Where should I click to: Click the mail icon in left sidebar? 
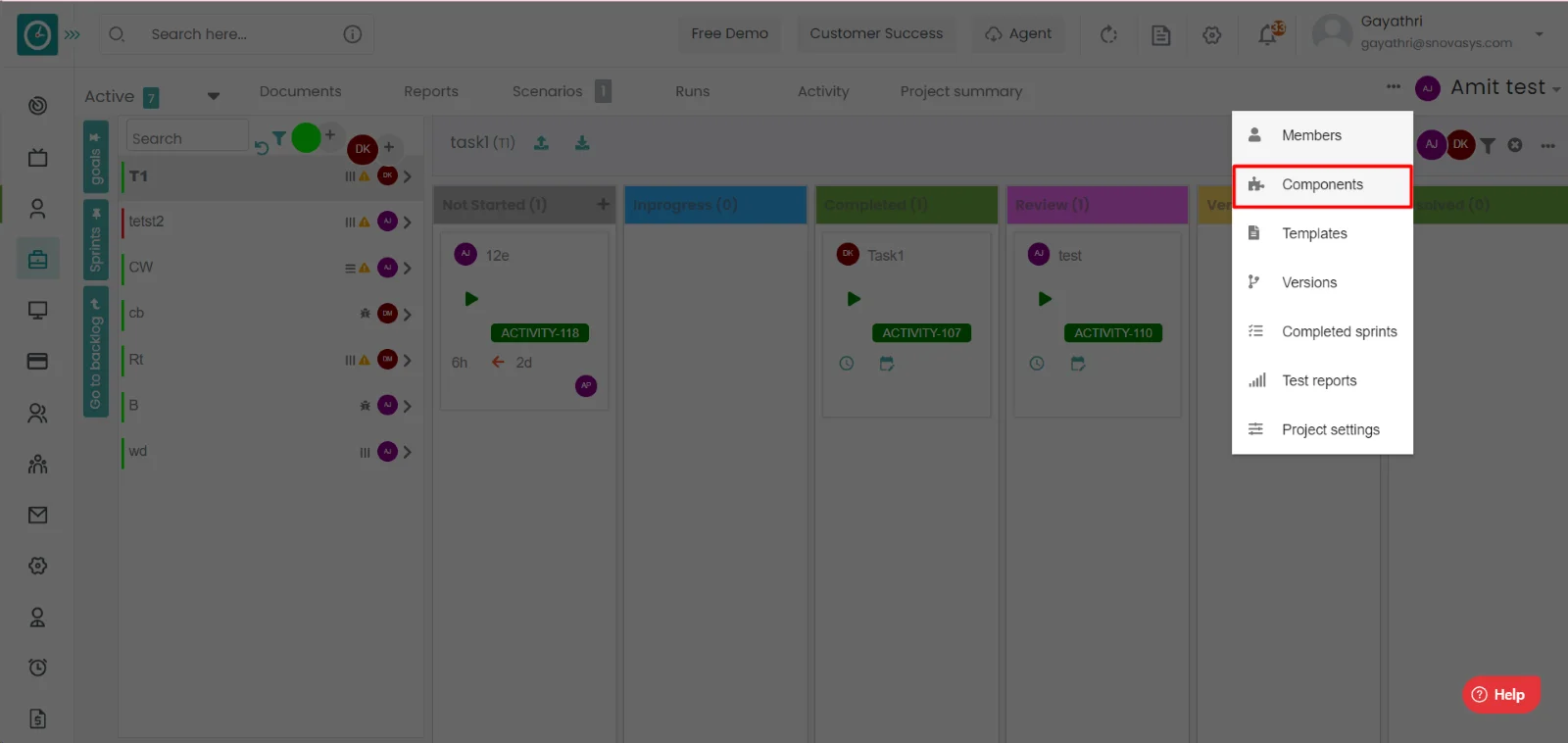point(37,515)
